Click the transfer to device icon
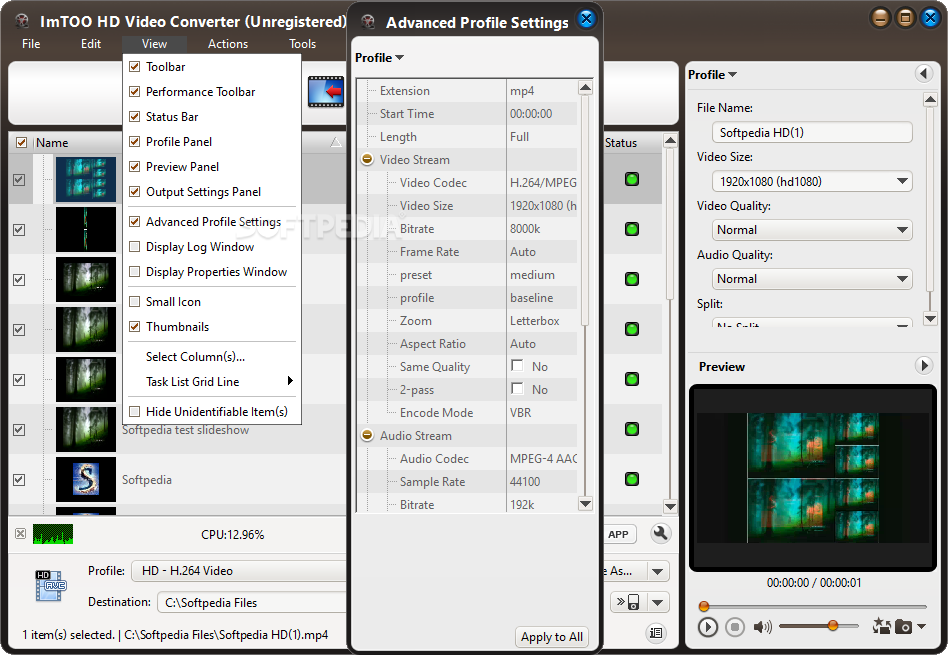The image size is (948, 655). [x=628, y=602]
